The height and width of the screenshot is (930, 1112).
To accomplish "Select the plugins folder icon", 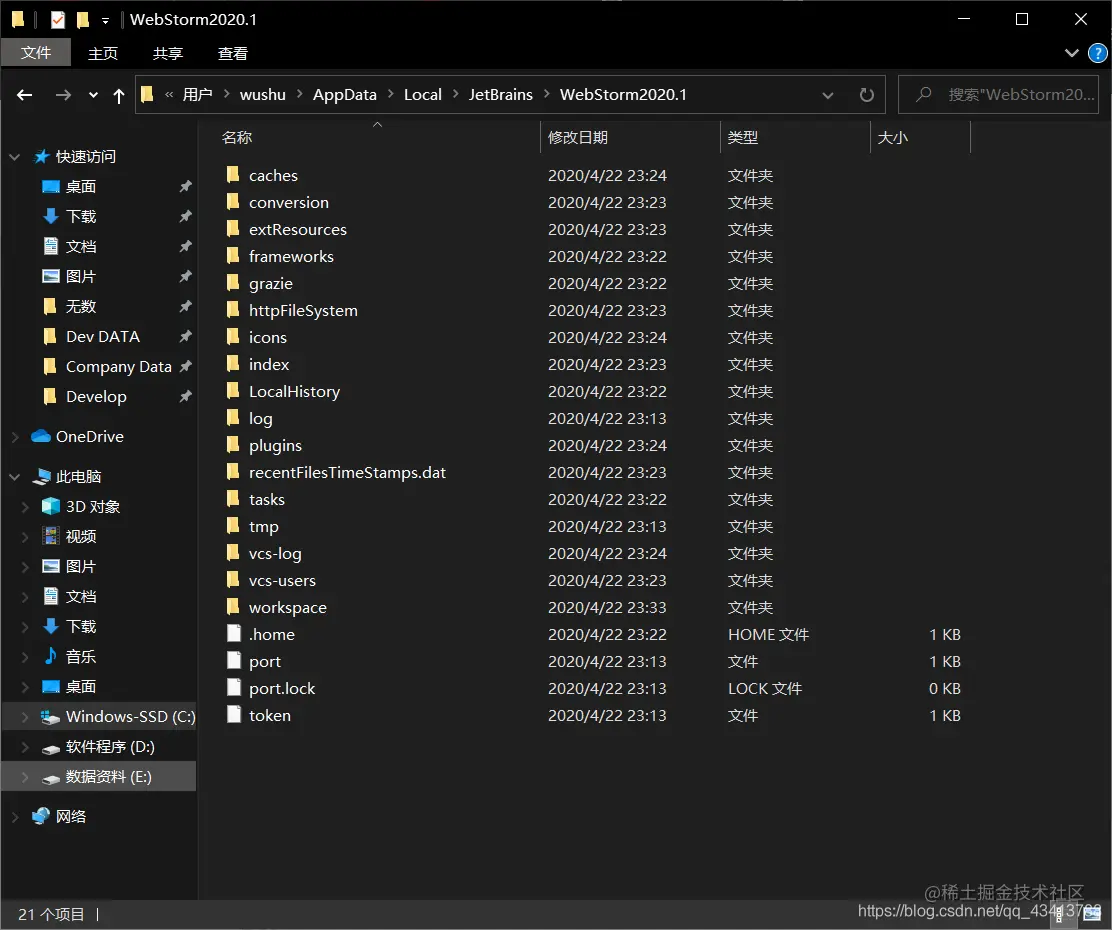I will [233, 444].
